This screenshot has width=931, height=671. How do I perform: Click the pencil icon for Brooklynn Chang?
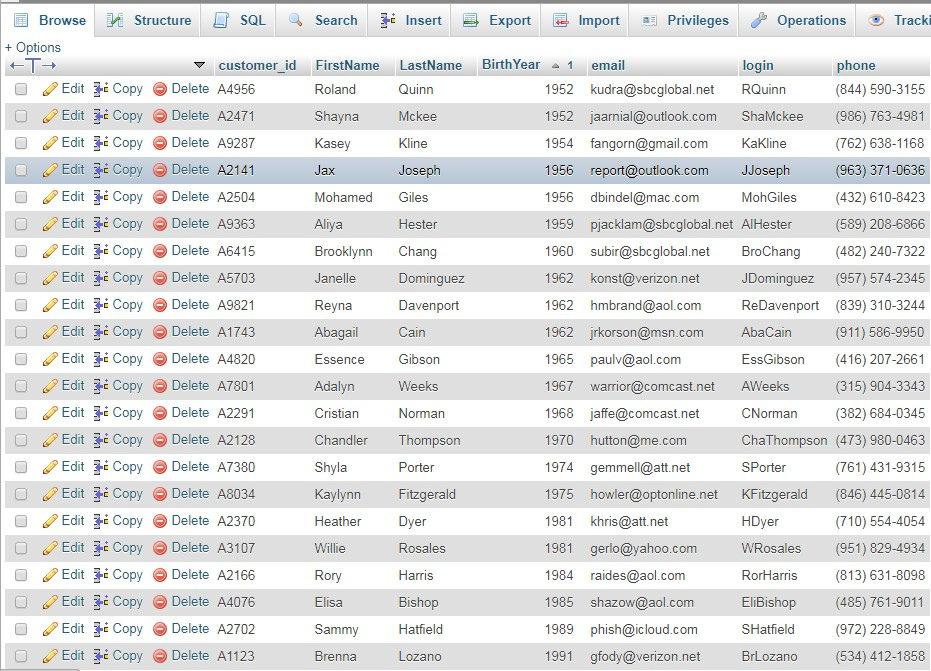click(50, 251)
